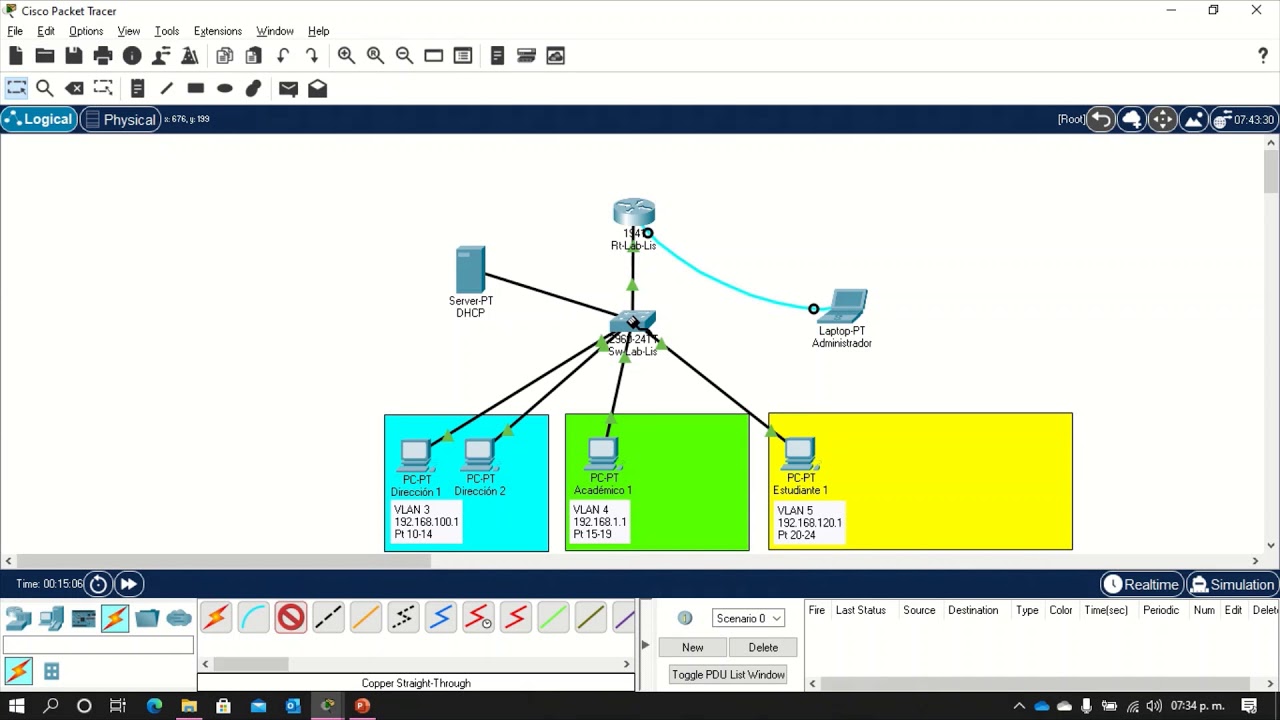Viewport: 1280px width, 720px height.
Task: Copy selection with the Copy icon
Action: tap(225, 56)
